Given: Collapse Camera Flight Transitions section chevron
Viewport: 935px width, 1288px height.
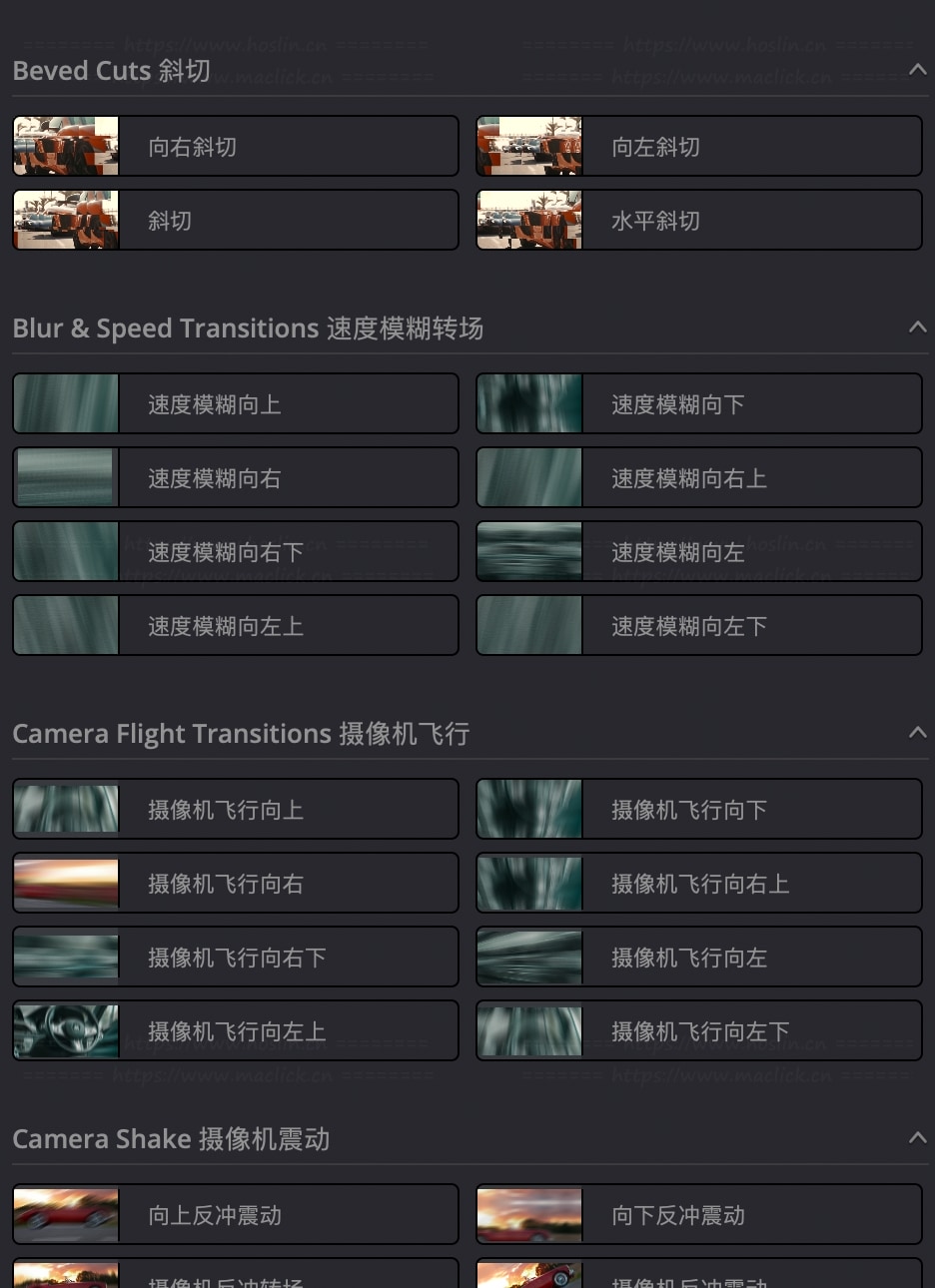Looking at the screenshot, I should 917,733.
